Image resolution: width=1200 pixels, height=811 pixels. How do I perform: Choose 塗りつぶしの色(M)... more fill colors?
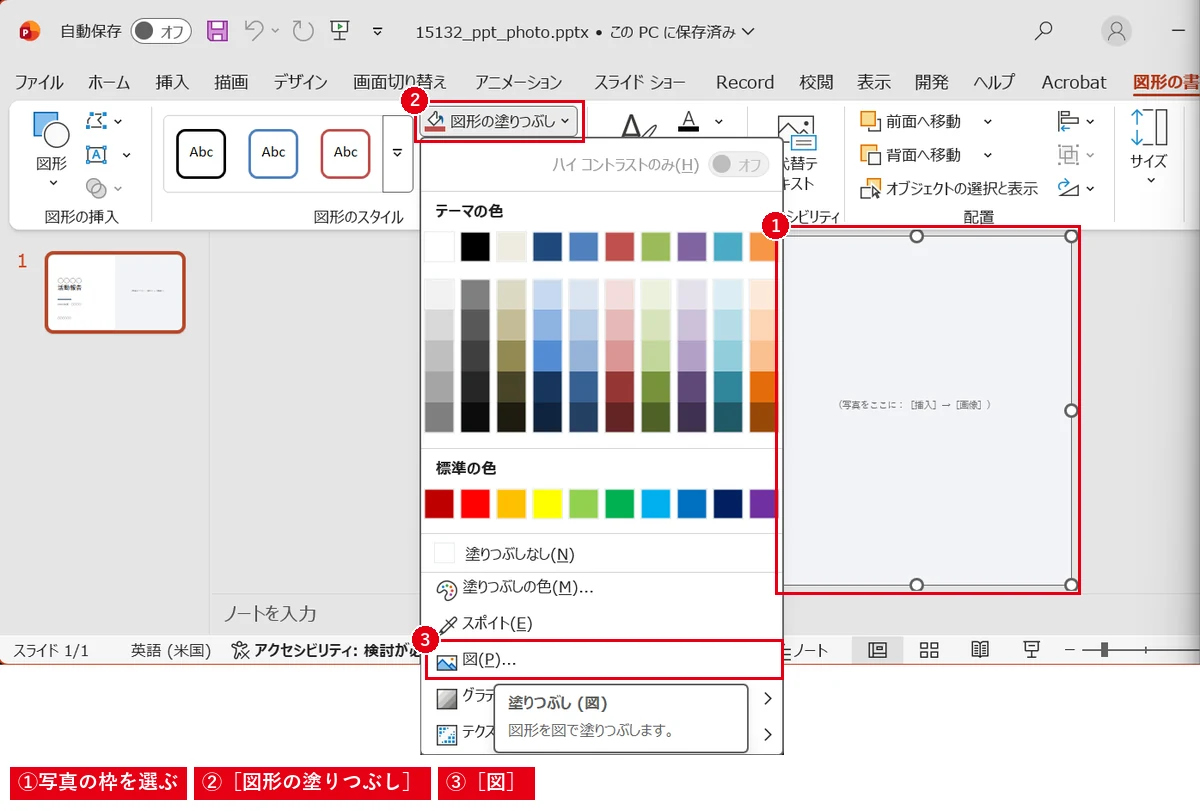pos(602,587)
